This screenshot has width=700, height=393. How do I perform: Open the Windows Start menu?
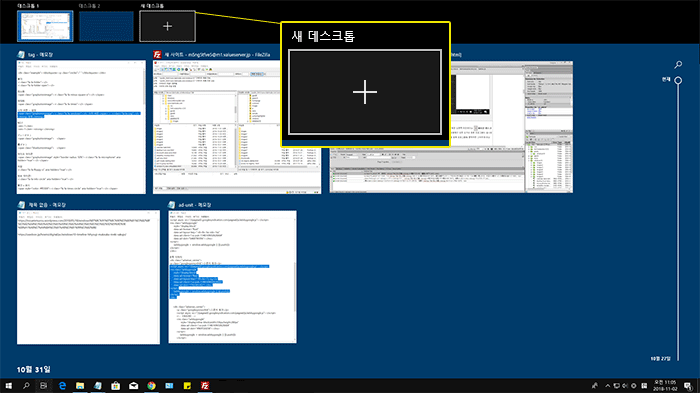click(x=8, y=385)
